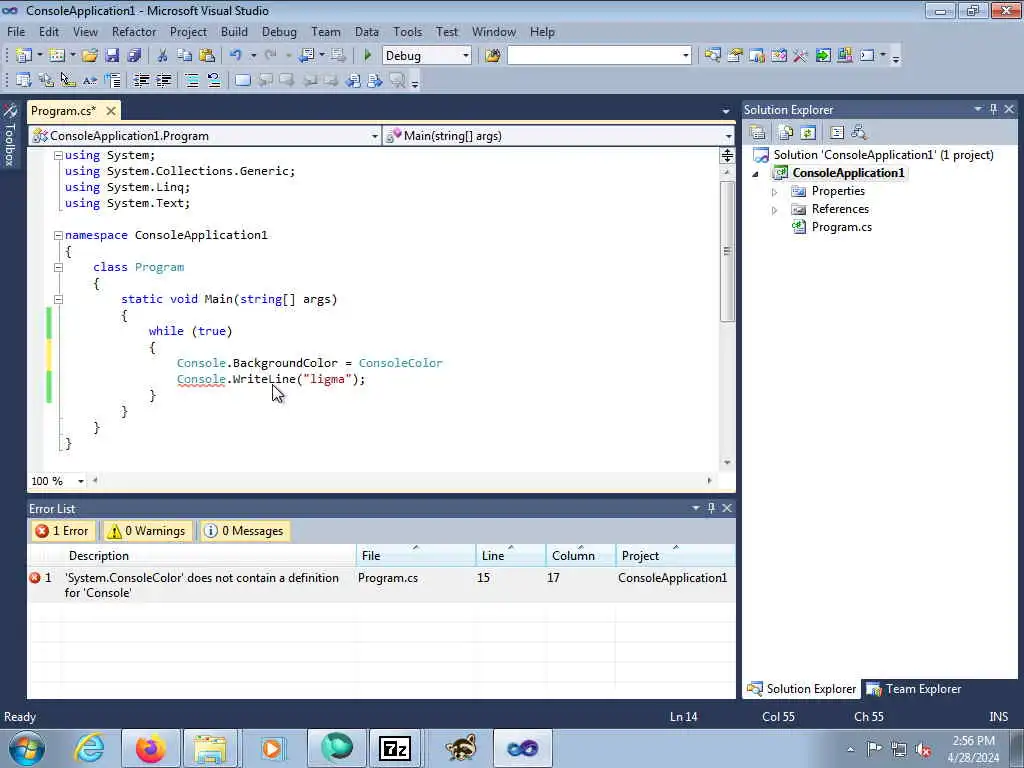Click the Find in Files icon
The width and height of the screenshot is (1024, 768).
click(x=493, y=56)
